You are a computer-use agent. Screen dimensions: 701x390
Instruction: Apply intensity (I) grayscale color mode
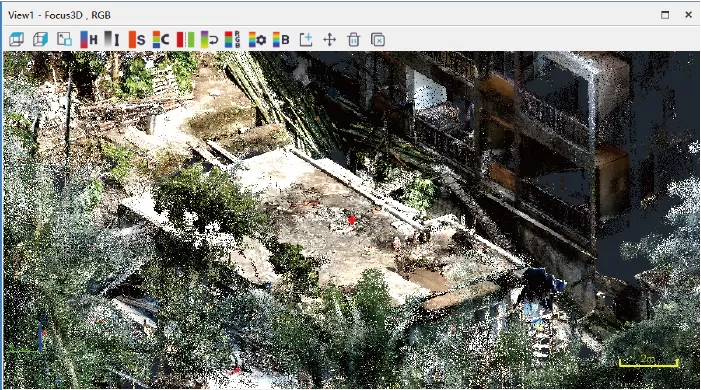point(112,39)
